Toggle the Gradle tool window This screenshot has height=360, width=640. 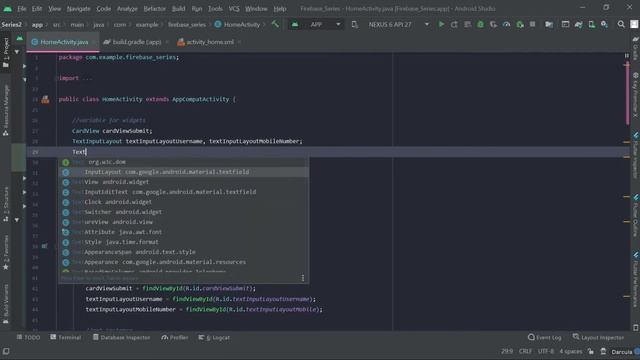pos(636,48)
